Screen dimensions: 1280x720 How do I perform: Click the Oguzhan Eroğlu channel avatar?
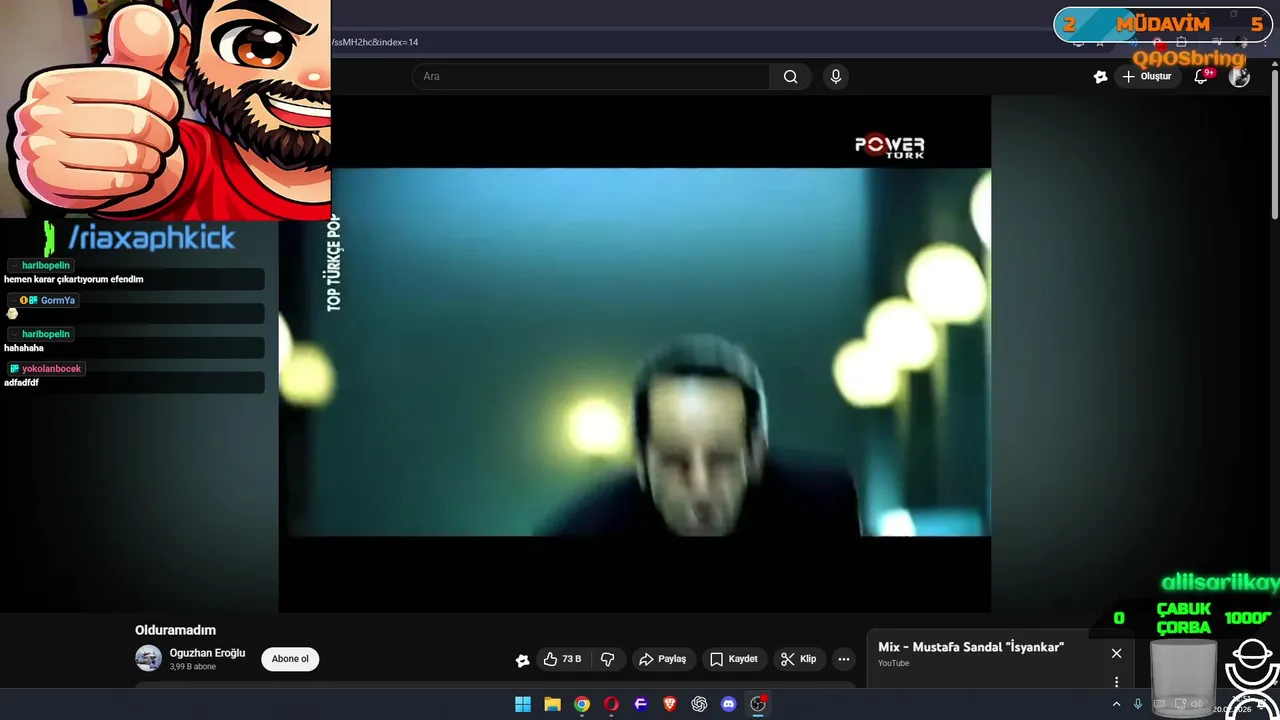tap(148, 658)
